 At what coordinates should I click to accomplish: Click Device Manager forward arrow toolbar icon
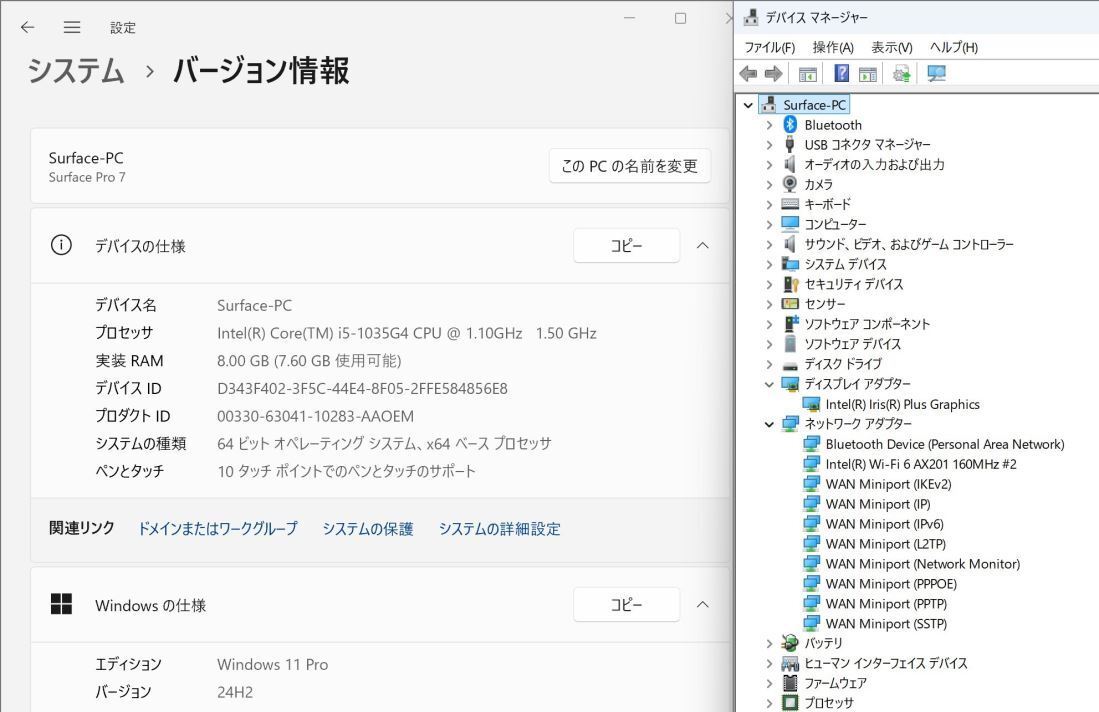(x=774, y=74)
